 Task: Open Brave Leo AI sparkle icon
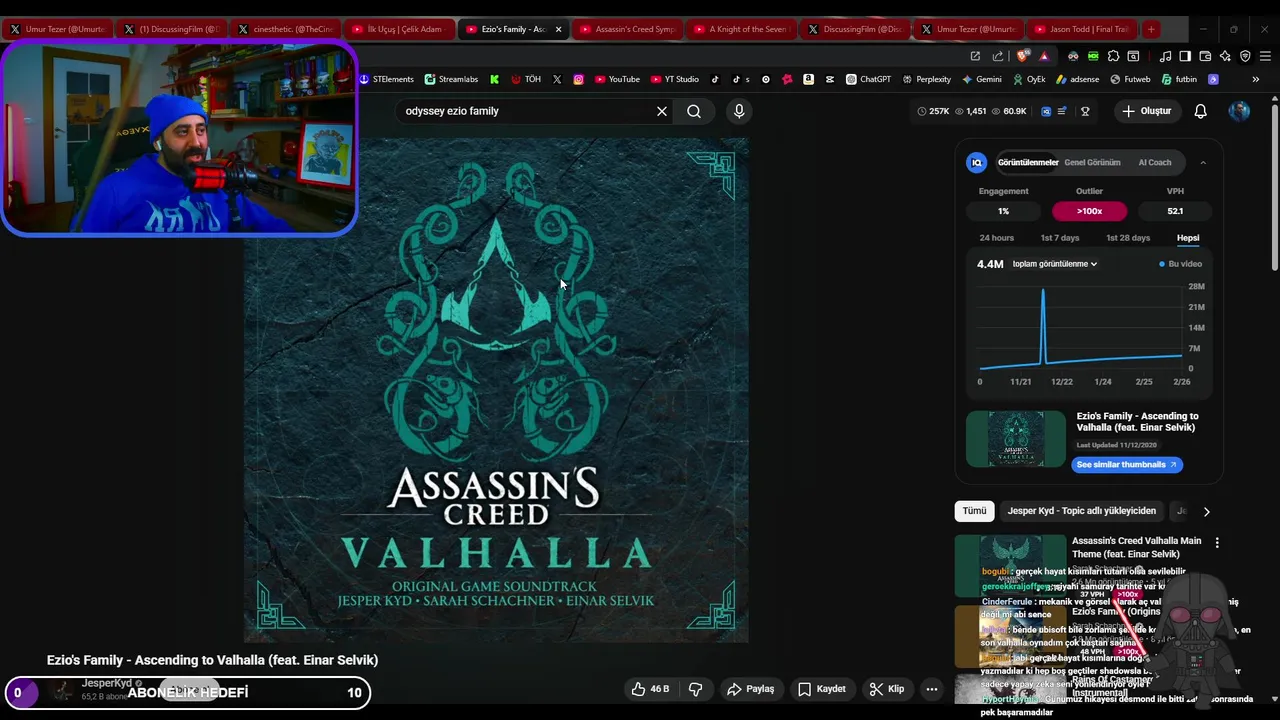[x=1225, y=56]
